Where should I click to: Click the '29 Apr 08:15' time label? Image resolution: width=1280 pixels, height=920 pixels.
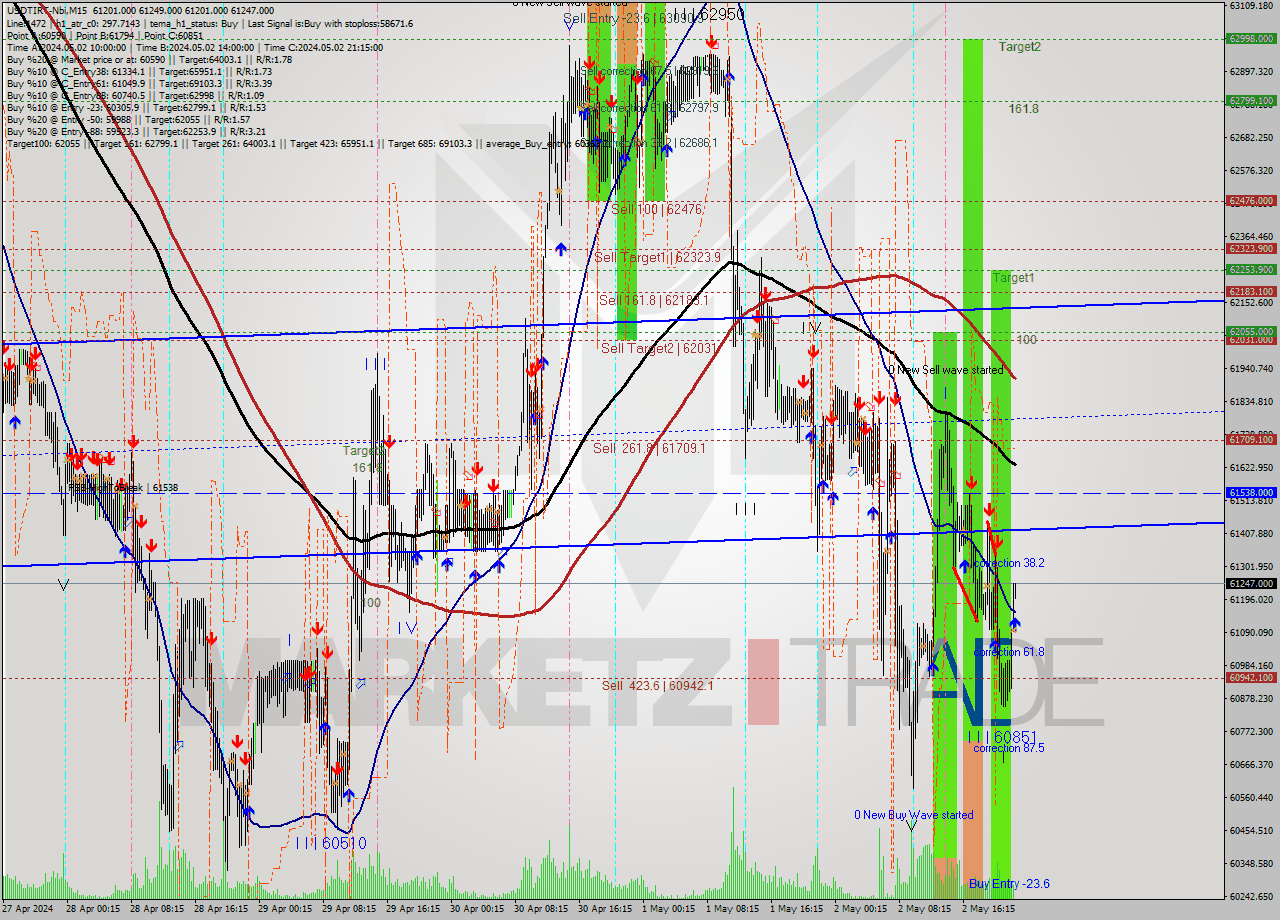(x=347, y=909)
